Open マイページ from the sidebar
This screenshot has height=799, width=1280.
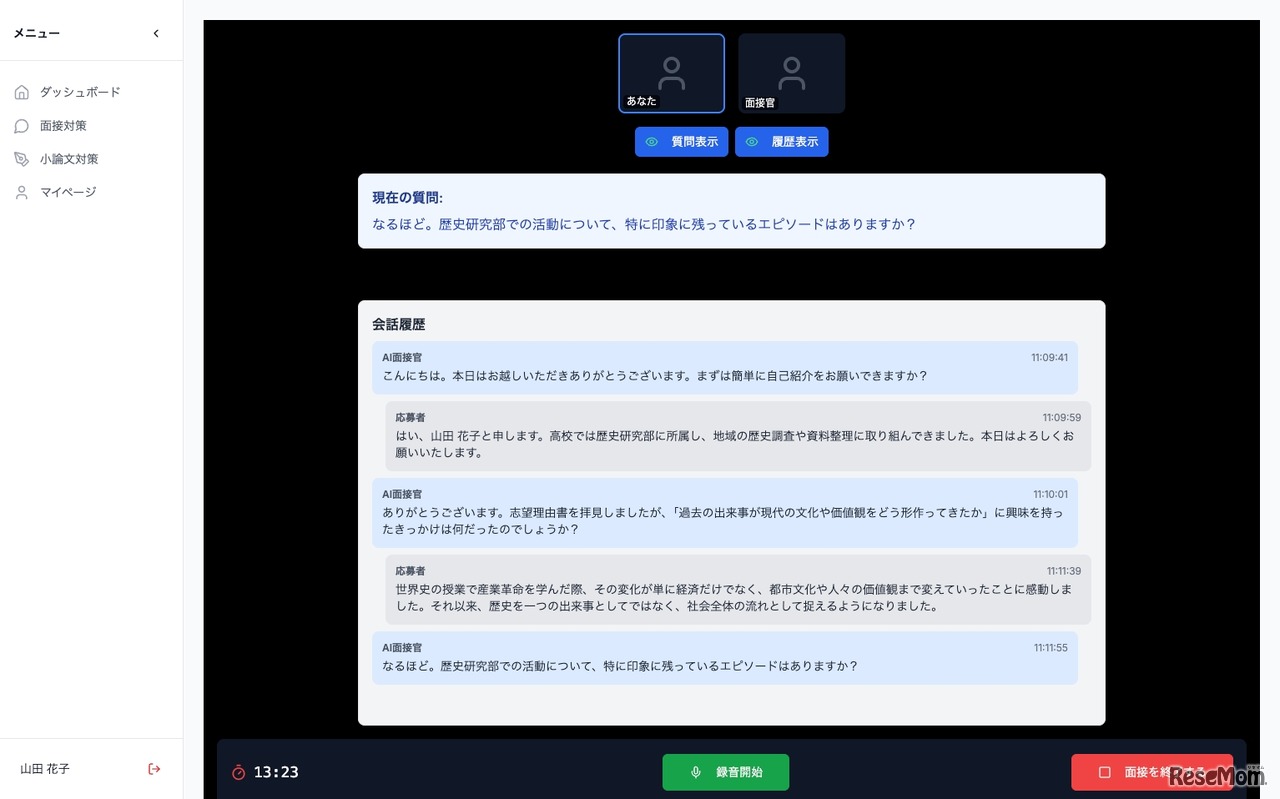click(x=67, y=191)
